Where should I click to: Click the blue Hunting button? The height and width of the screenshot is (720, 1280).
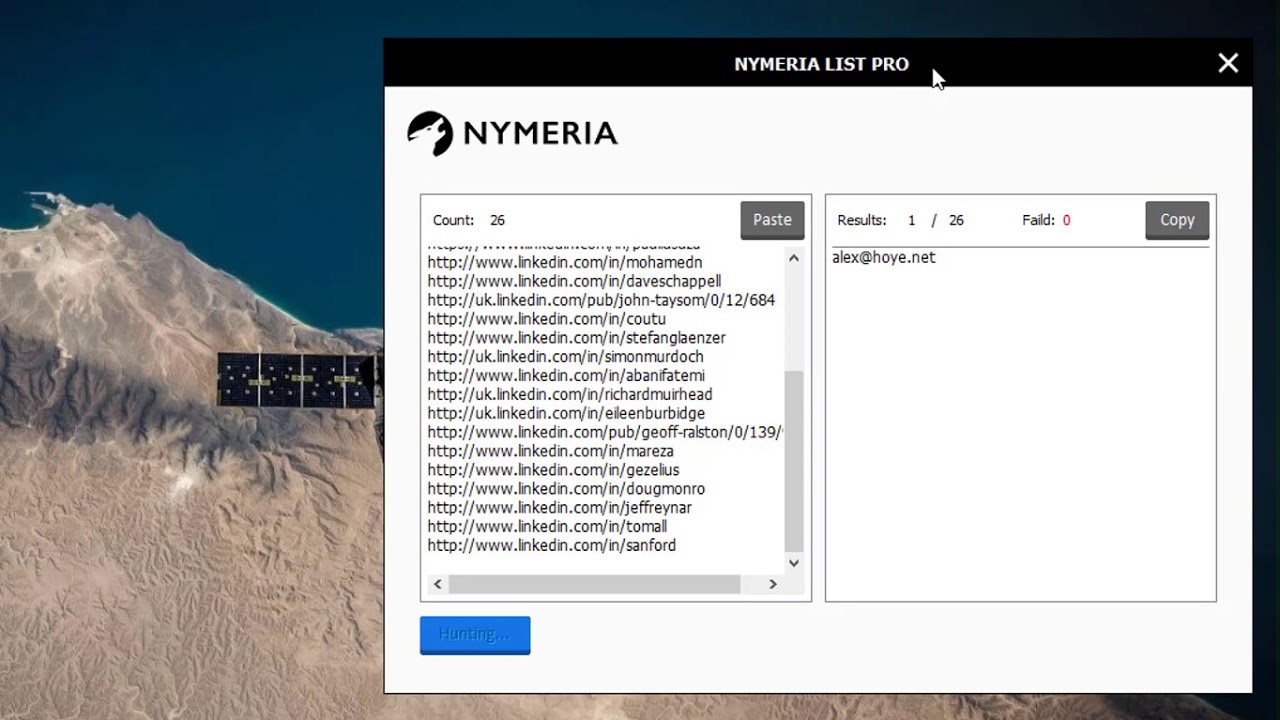tap(475, 635)
